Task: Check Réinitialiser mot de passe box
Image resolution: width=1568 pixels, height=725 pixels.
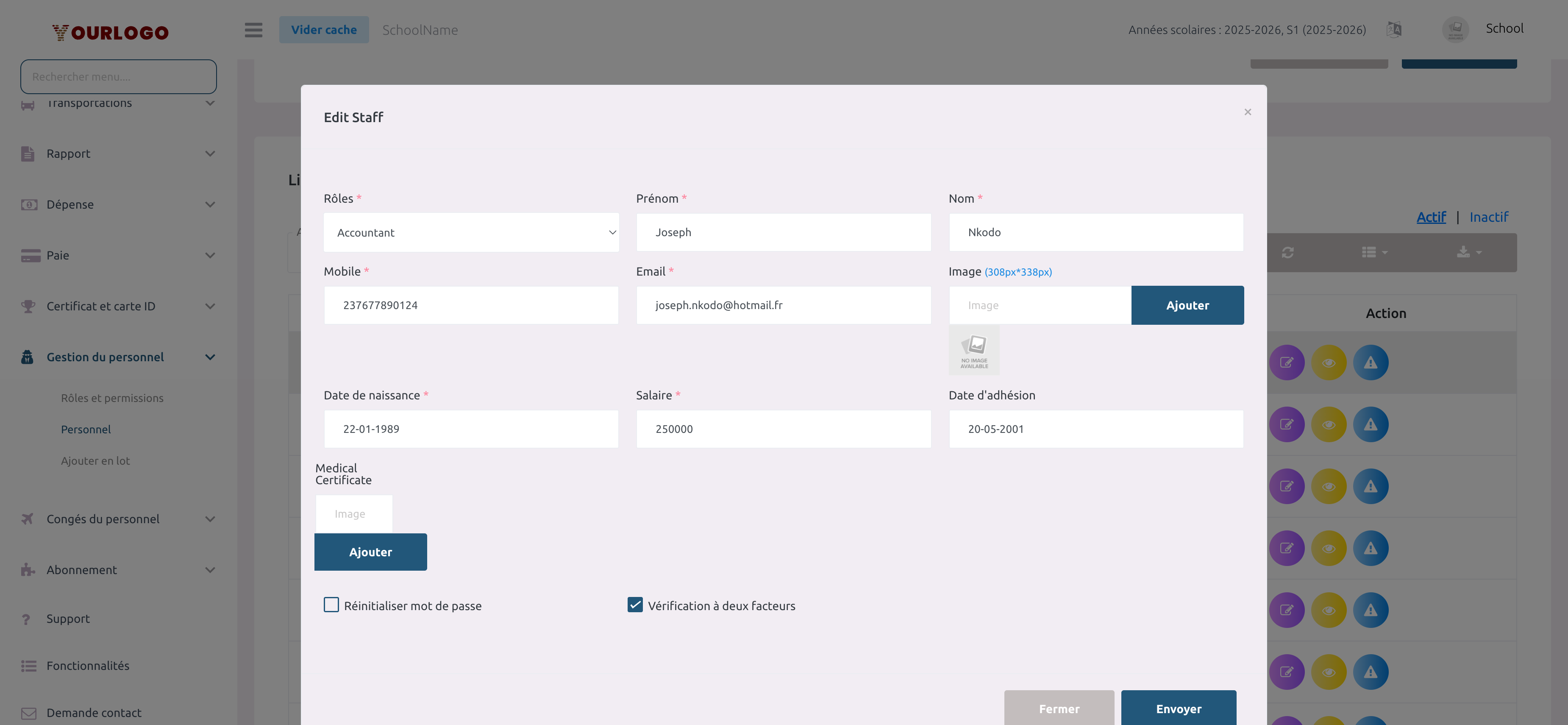Action: [331, 605]
